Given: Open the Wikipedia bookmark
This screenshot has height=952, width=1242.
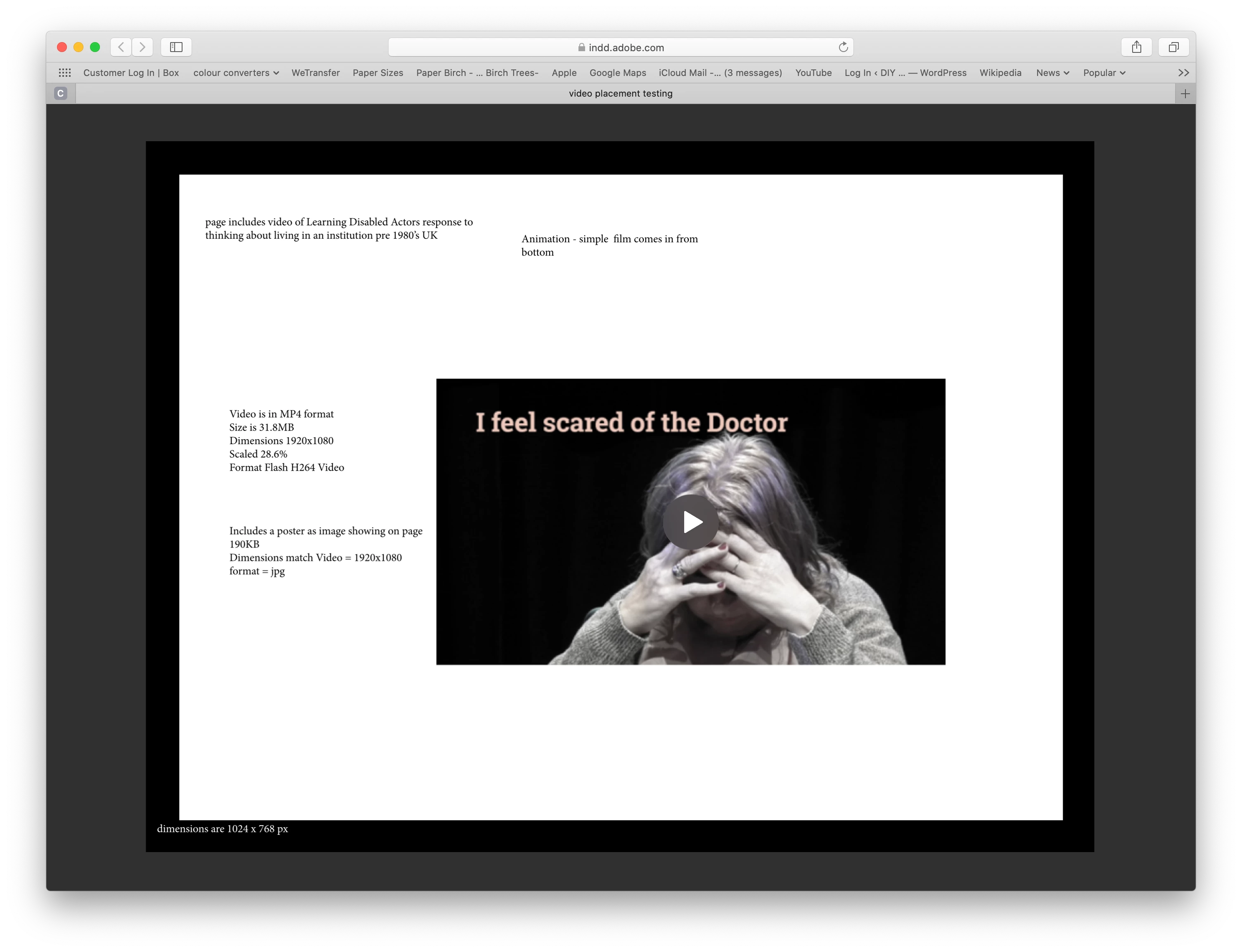Looking at the screenshot, I should coord(1000,73).
